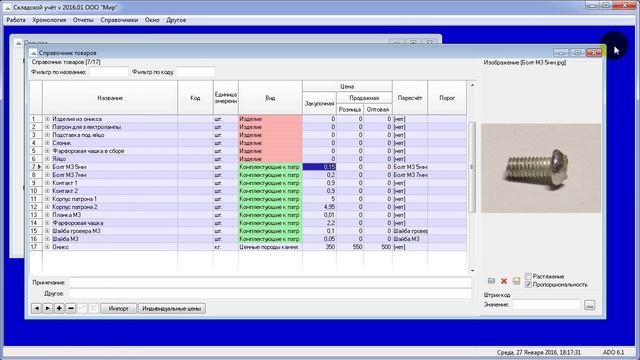Click the 4,95 purchase price cell
The width and height of the screenshot is (640, 360).
(319, 207)
